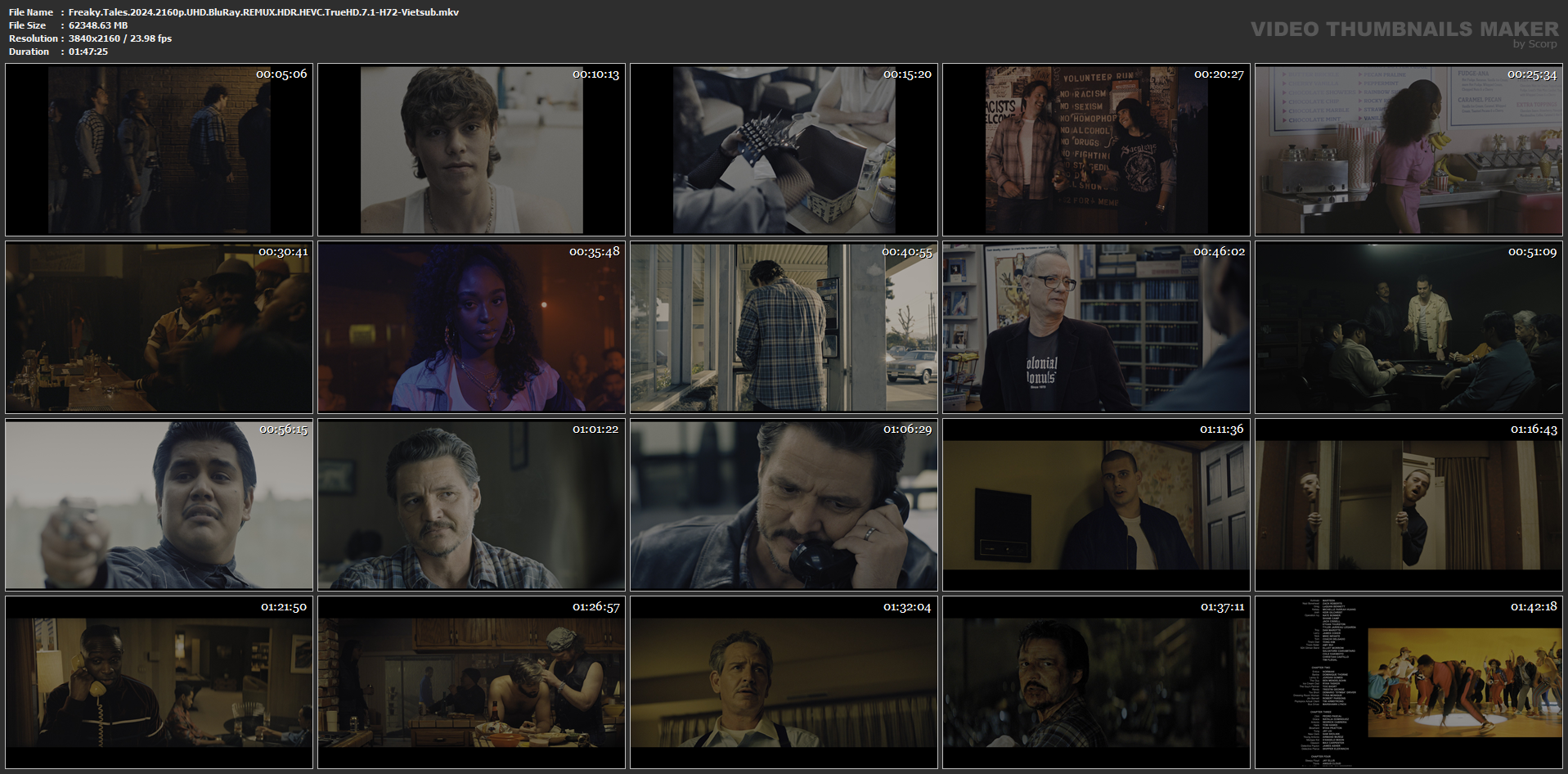Screen dimensions: 1568x774
Task: Select the thumbnail at 01:06:29
Action: click(x=784, y=505)
